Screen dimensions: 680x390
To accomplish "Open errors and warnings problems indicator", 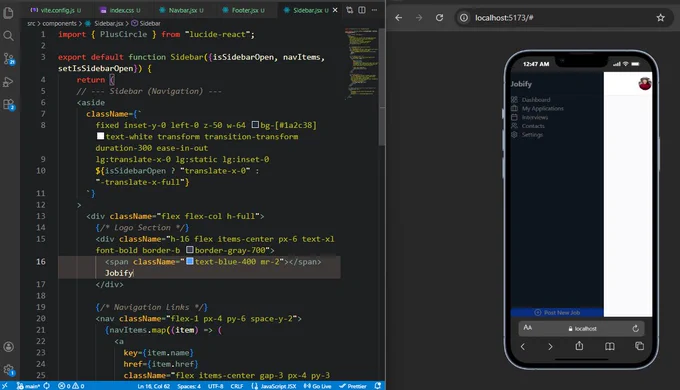I will [71, 386].
